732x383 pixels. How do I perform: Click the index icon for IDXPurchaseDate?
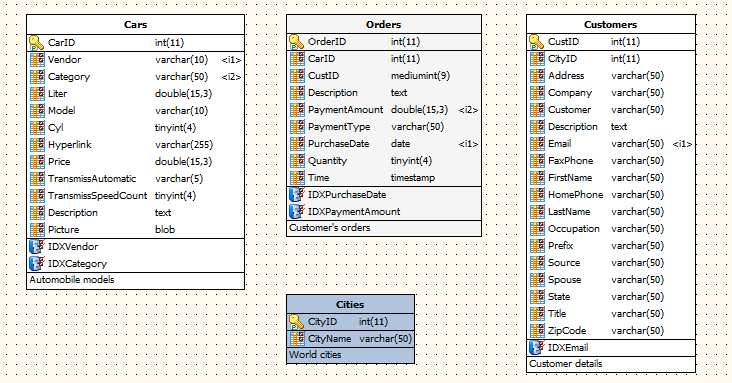click(297, 195)
